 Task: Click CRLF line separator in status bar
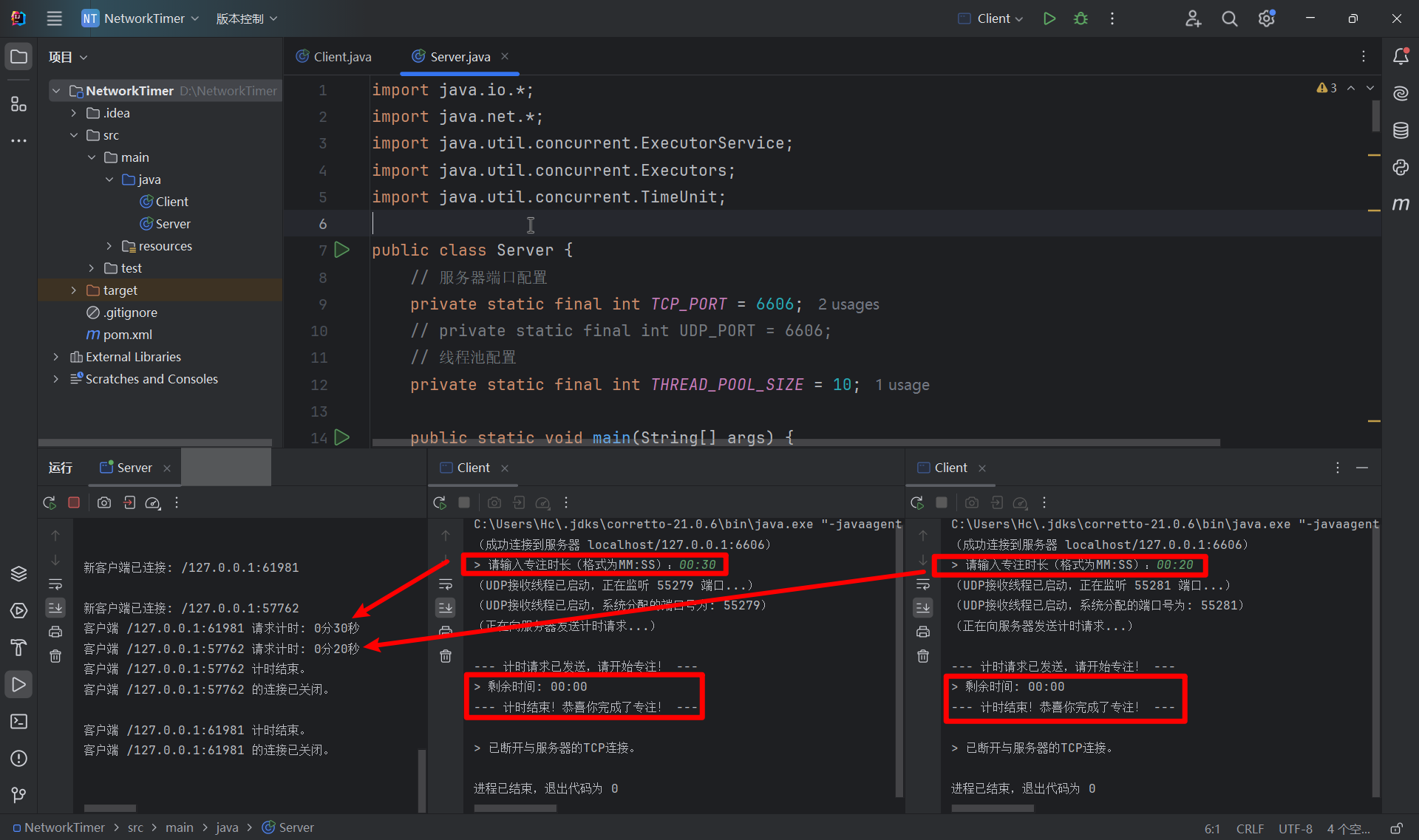click(1250, 828)
